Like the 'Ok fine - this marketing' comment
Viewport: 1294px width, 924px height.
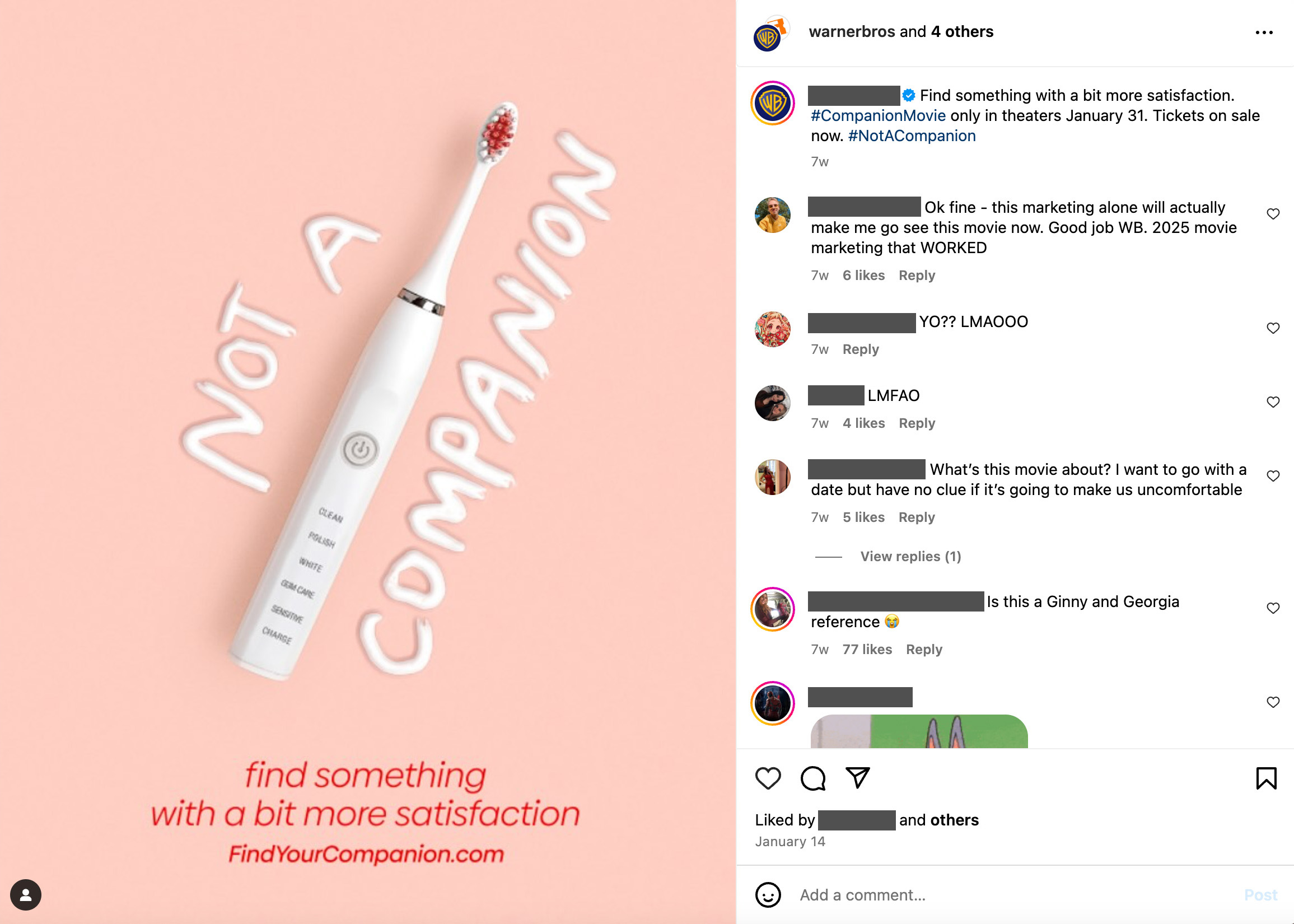click(1273, 214)
